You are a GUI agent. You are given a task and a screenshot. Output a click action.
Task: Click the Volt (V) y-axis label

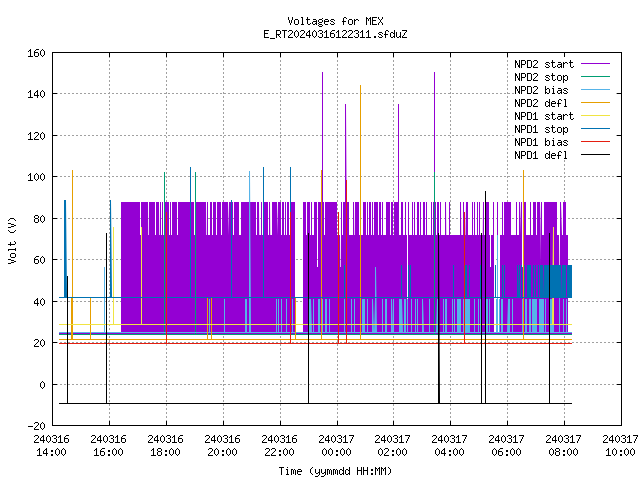(13, 240)
